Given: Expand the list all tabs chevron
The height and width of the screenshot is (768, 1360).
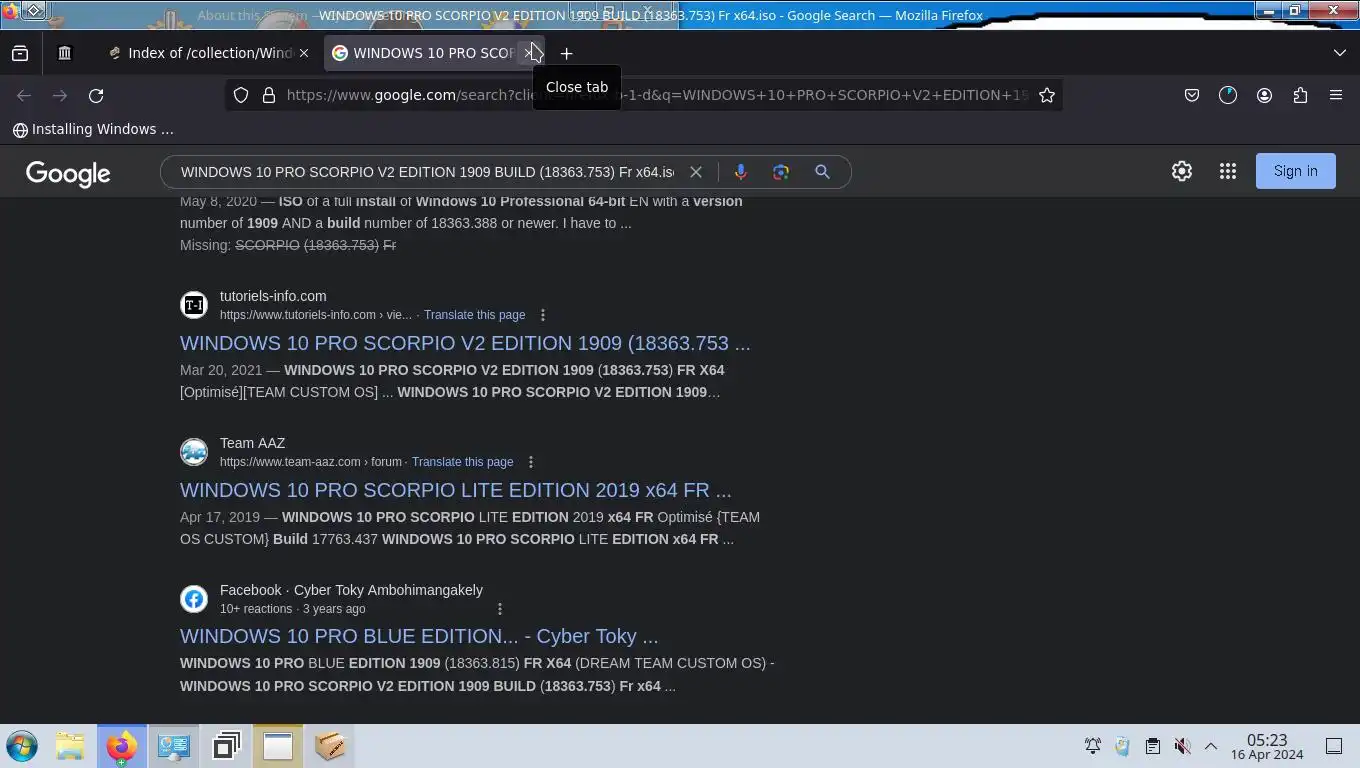Looking at the screenshot, I should (1340, 53).
